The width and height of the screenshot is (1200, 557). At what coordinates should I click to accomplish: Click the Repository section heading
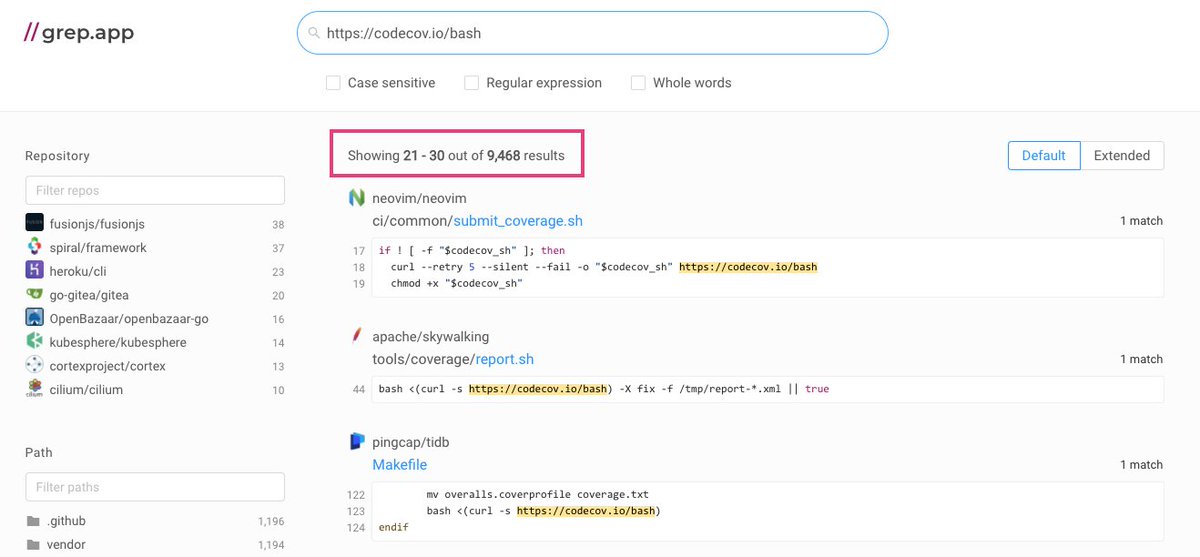57,156
